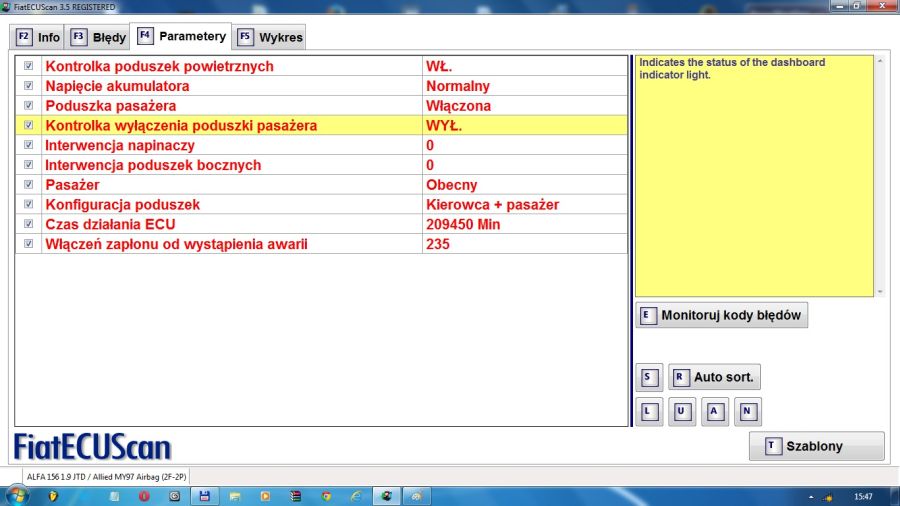The height and width of the screenshot is (506, 900).
Task: Toggle Konfiguracja poduszek checkbox
Action: point(28,204)
